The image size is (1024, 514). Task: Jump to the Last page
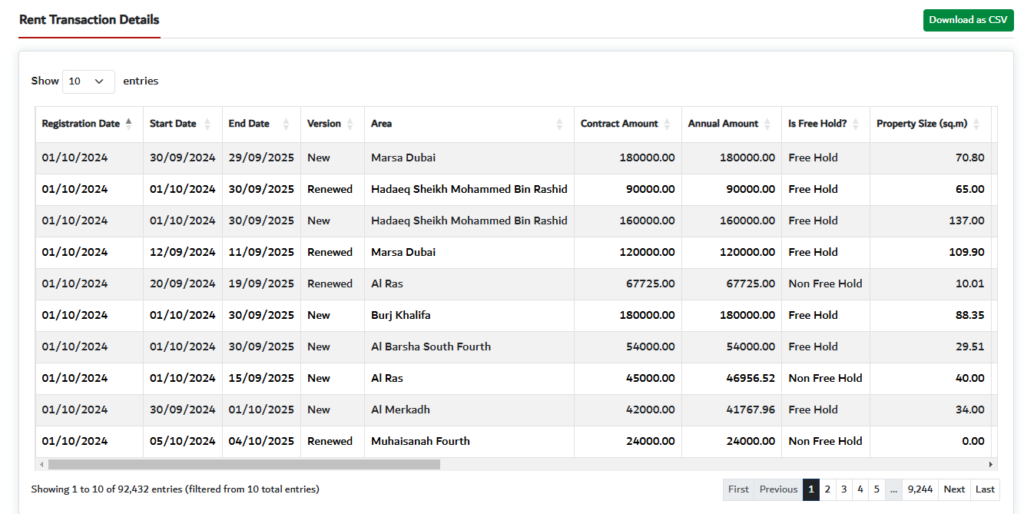pos(985,489)
